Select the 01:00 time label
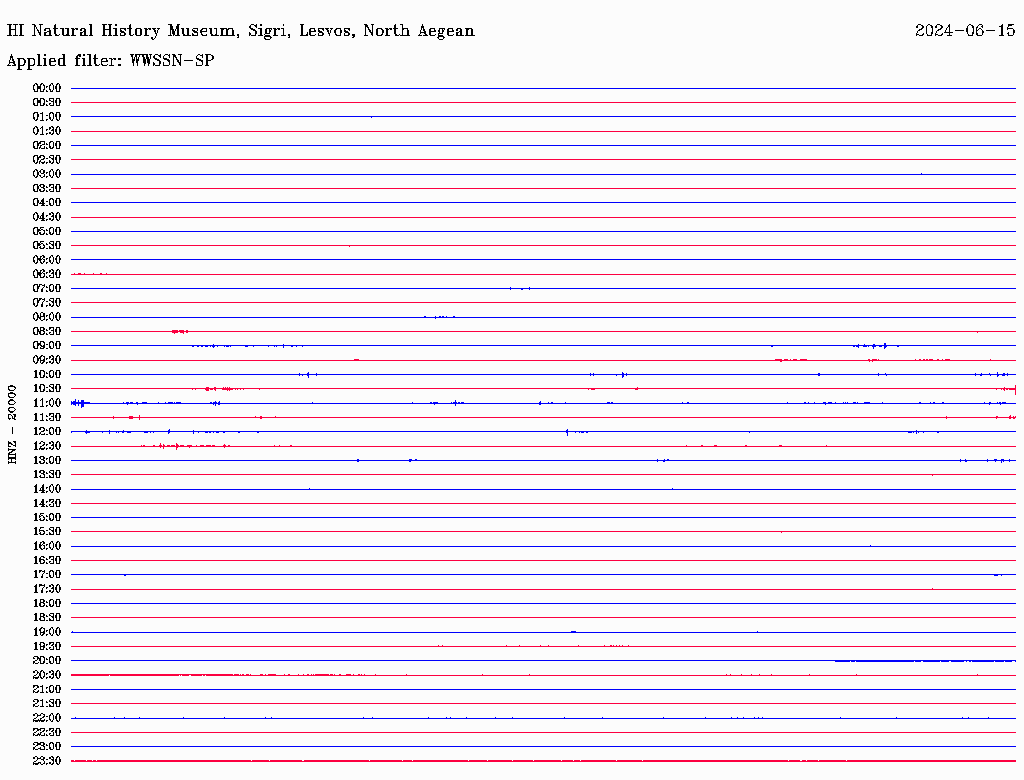This screenshot has width=1024, height=780. (x=47, y=117)
